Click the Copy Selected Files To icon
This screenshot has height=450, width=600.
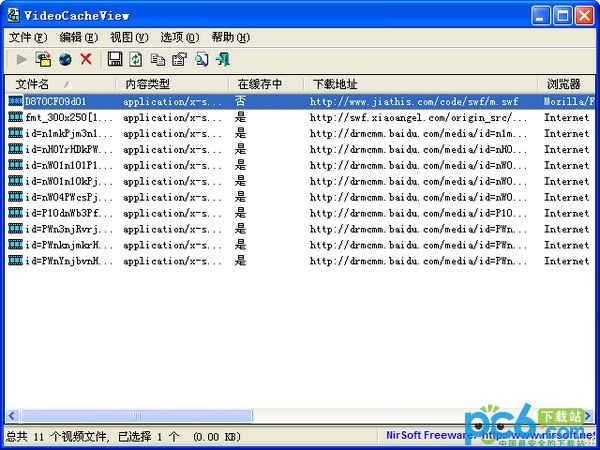pos(43,59)
